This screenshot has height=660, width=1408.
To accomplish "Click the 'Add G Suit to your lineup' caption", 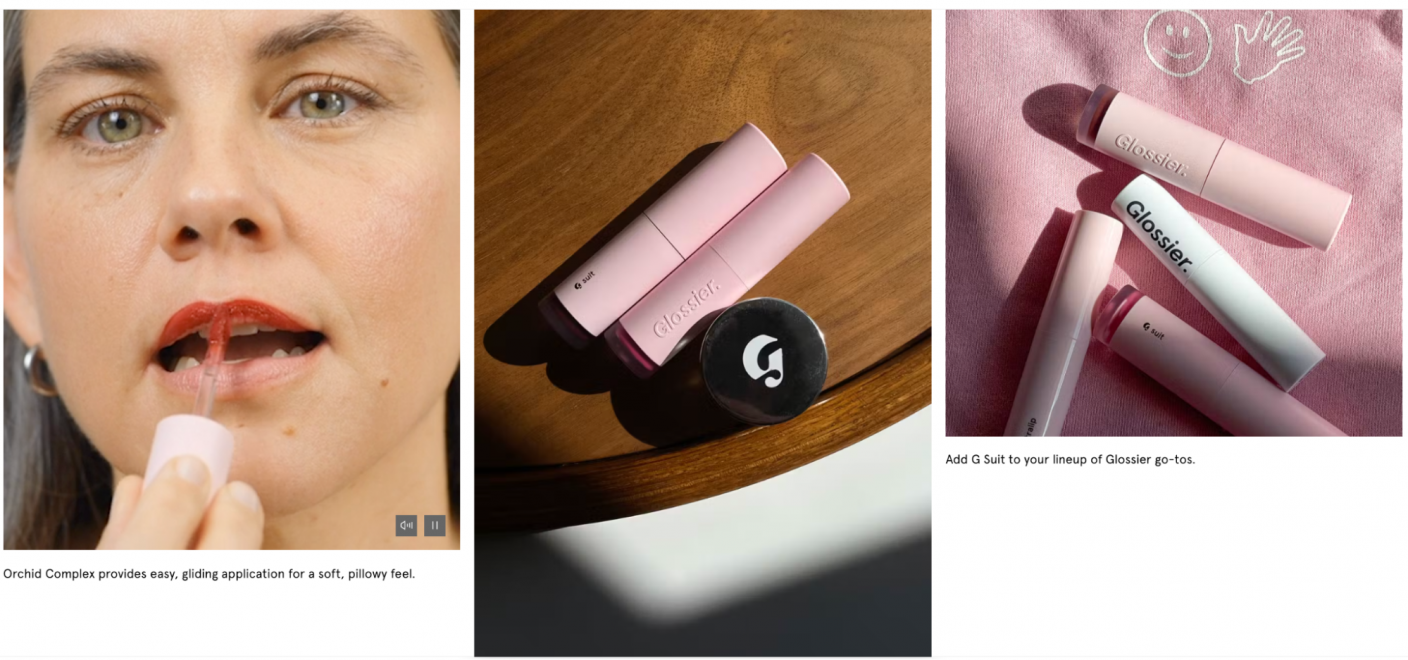I will 1070,460.
